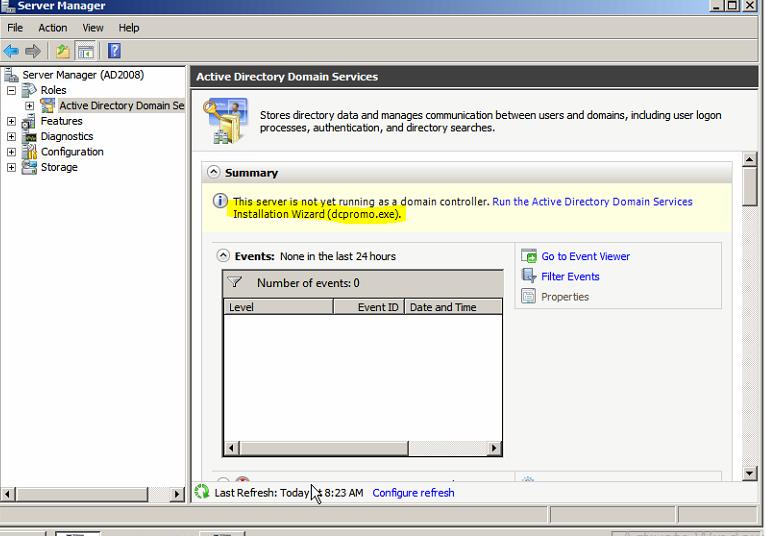Screen dimensions: 765x536
Task: Click the Go to Event Viewer icon
Action: pyautogui.click(x=529, y=256)
